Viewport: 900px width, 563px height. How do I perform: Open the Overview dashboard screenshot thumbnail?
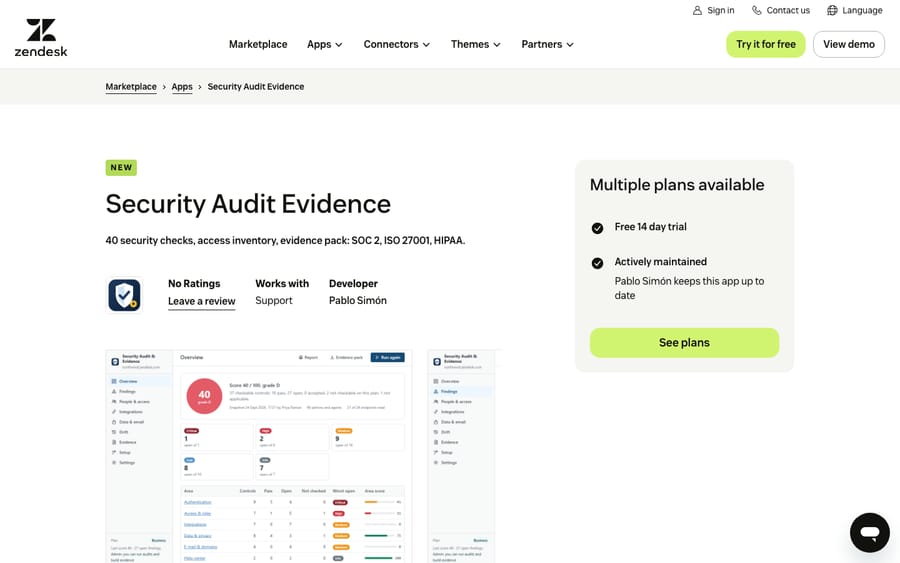[259, 456]
